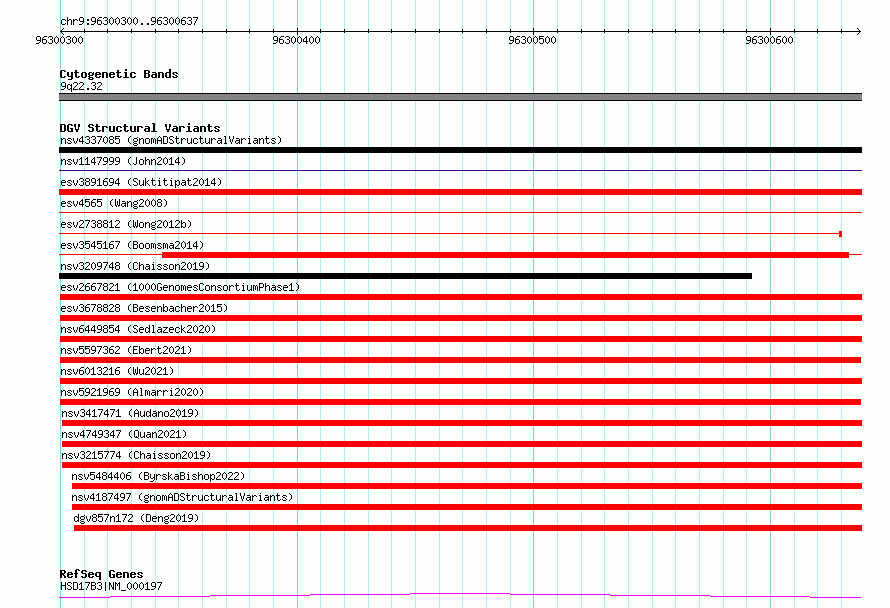The image size is (890, 608).
Task: Select the dgv857n172 red variant bar
Action: coord(468,528)
